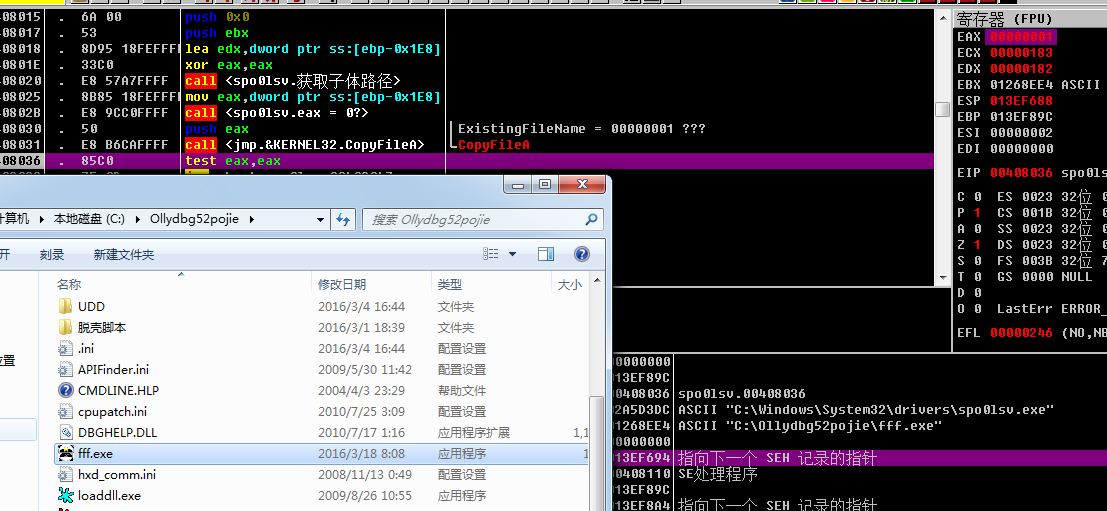1107x511 pixels.
Task: Select the CMDLINE.HLP help file icon
Action: tap(66, 390)
